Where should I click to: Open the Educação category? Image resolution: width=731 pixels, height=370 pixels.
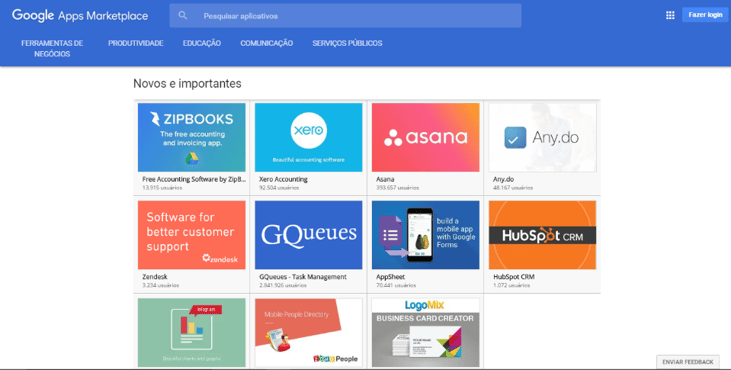202,43
